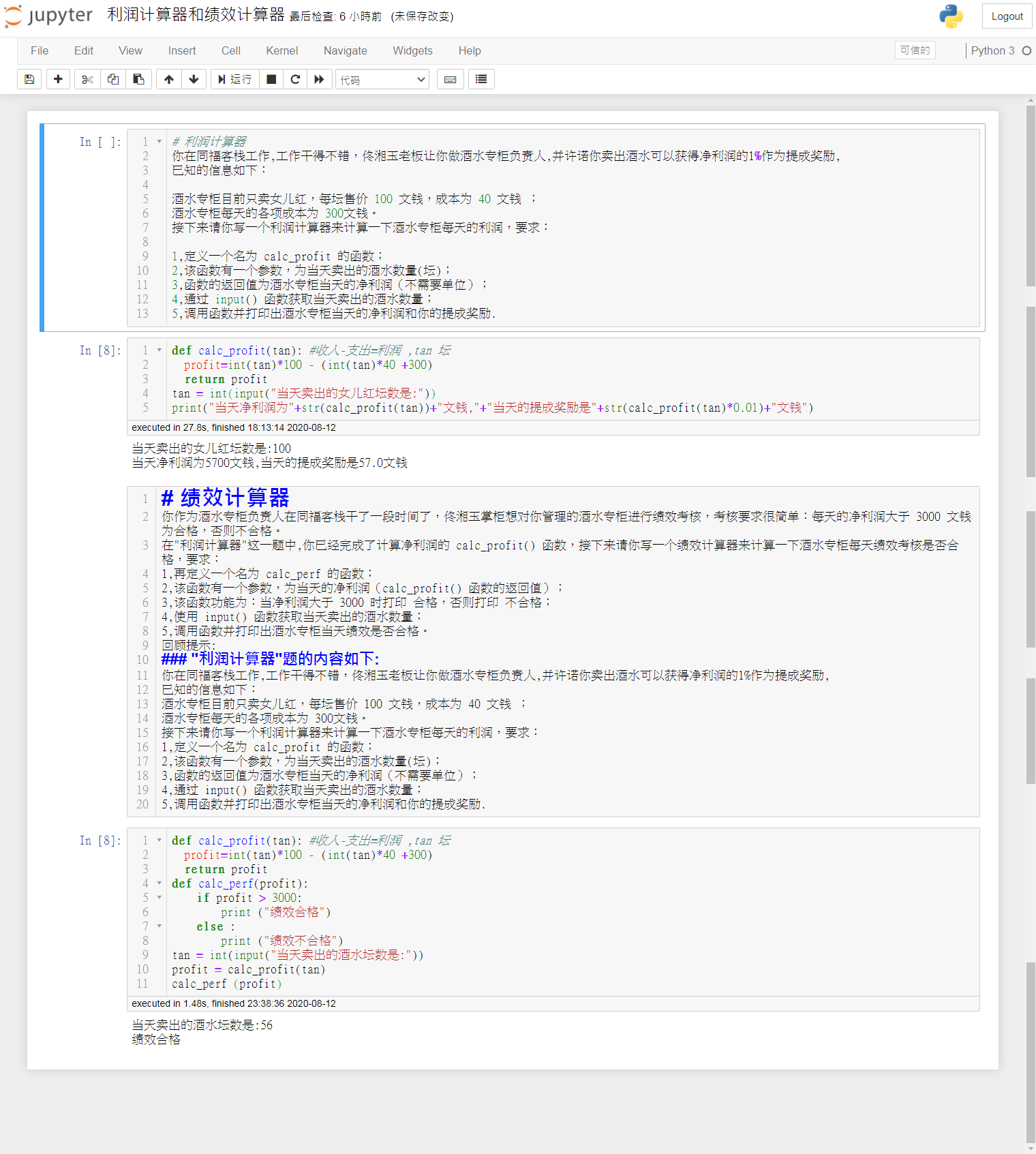
Task: Open the Edit menu
Action: (x=84, y=50)
